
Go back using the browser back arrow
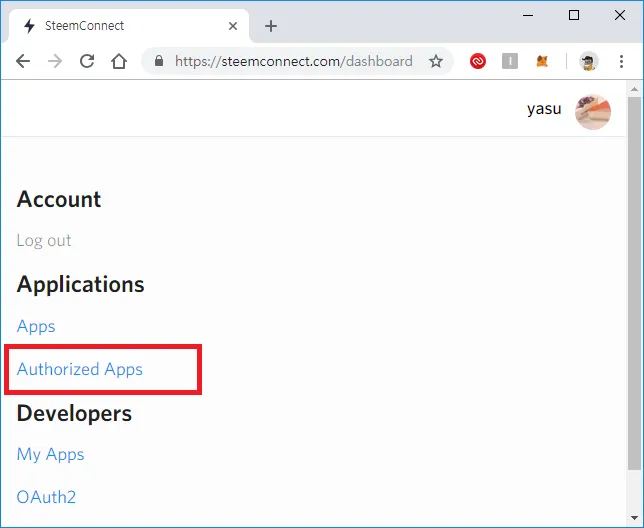[x=23, y=62]
